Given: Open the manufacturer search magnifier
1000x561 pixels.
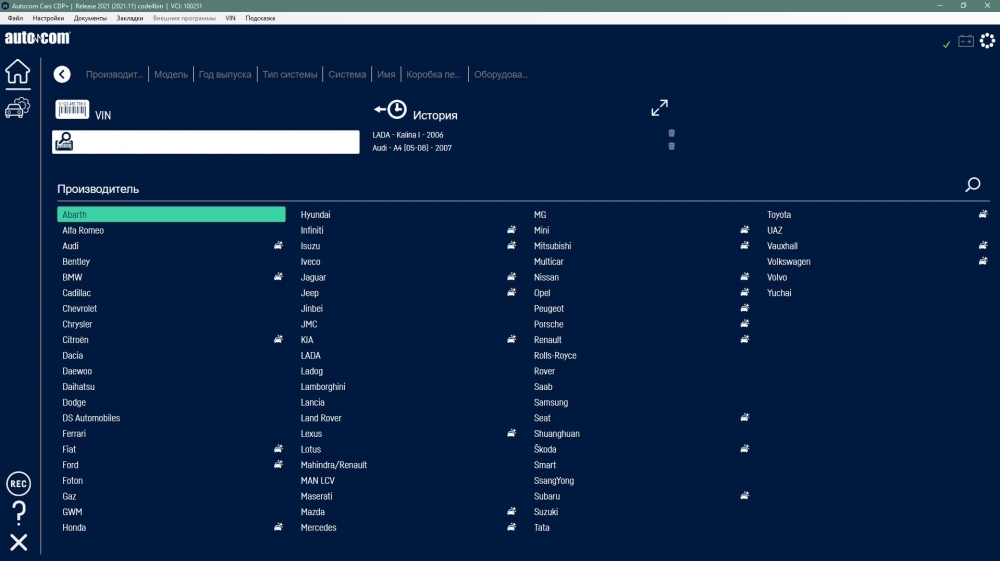Looking at the screenshot, I should 972,185.
